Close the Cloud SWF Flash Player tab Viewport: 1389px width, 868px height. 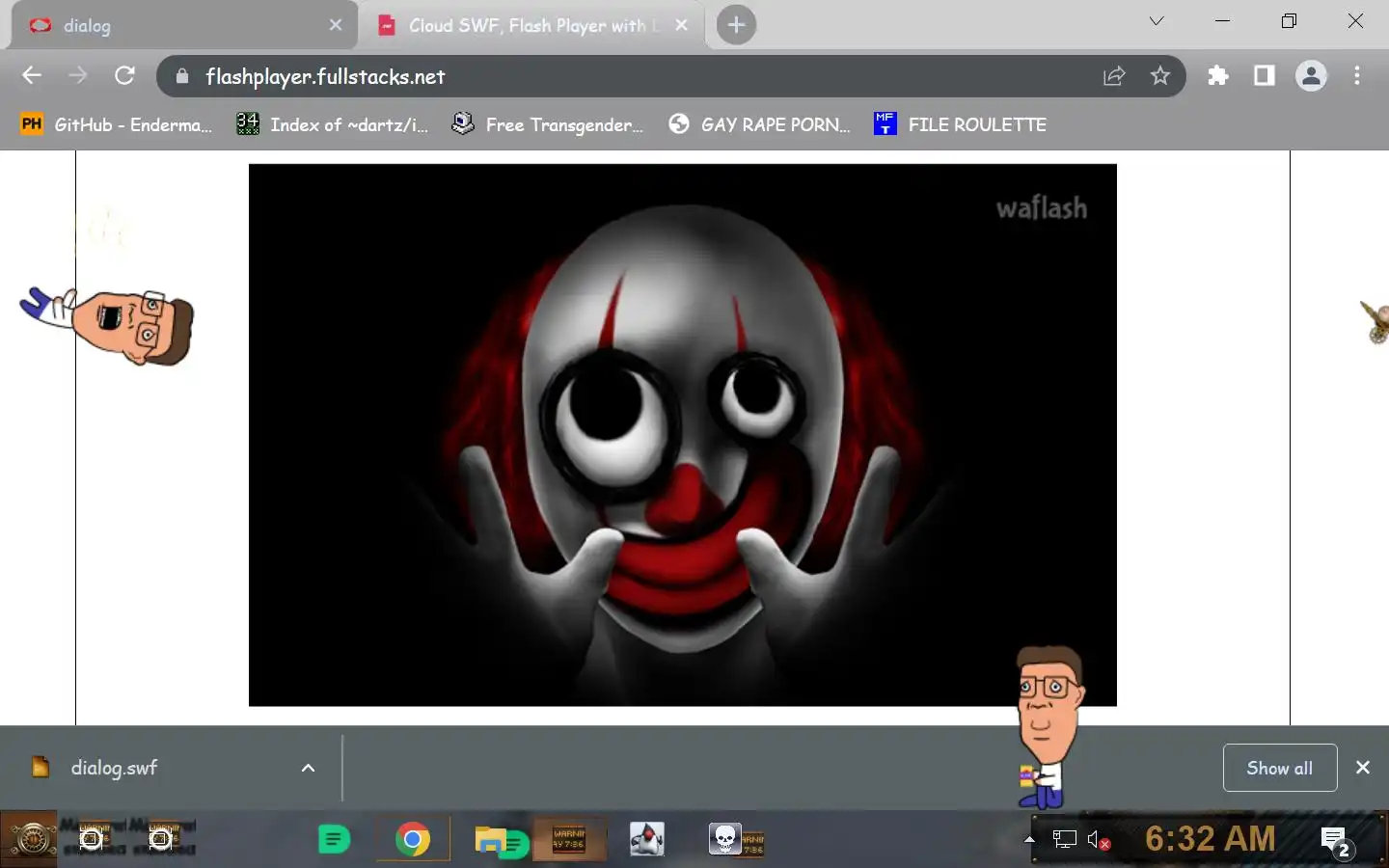click(x=681, y=25)
